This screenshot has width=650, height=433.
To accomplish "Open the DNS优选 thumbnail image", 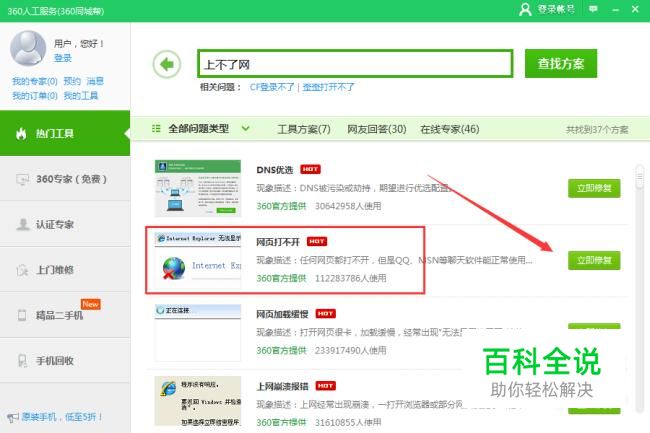I will tap(198, 189).
